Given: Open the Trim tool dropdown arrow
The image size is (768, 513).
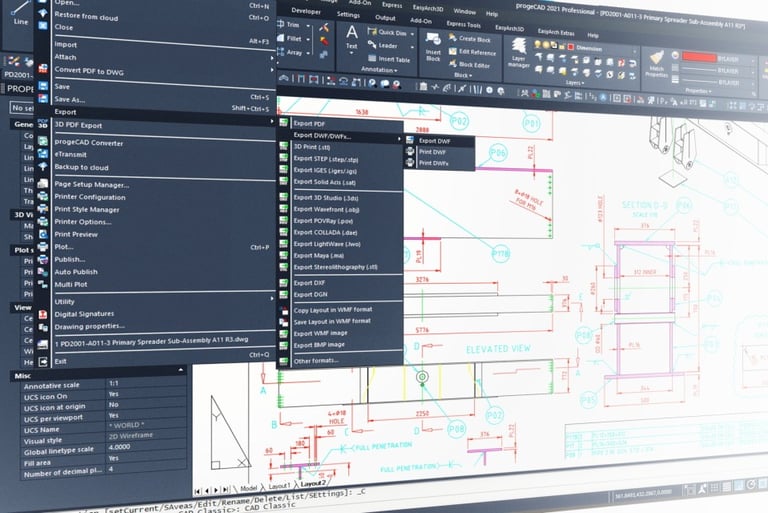Looking at the screenshot, I should point(309,25).
